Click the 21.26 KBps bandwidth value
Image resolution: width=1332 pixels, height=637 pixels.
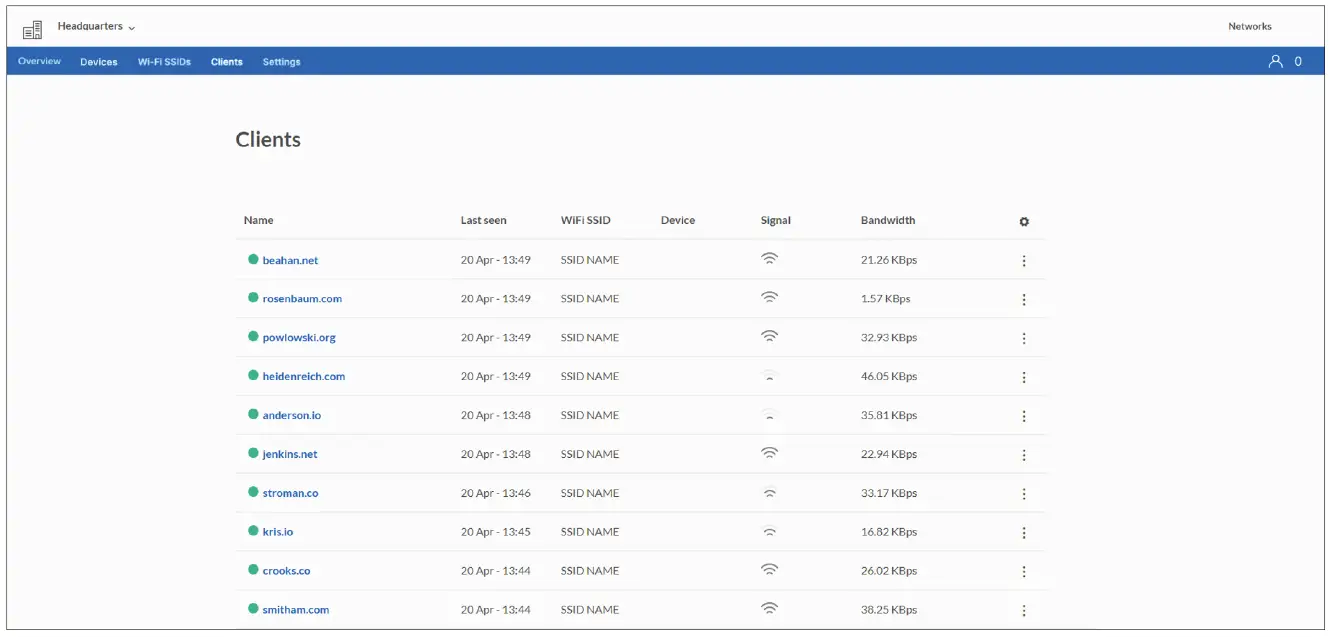tap(889, 260)
